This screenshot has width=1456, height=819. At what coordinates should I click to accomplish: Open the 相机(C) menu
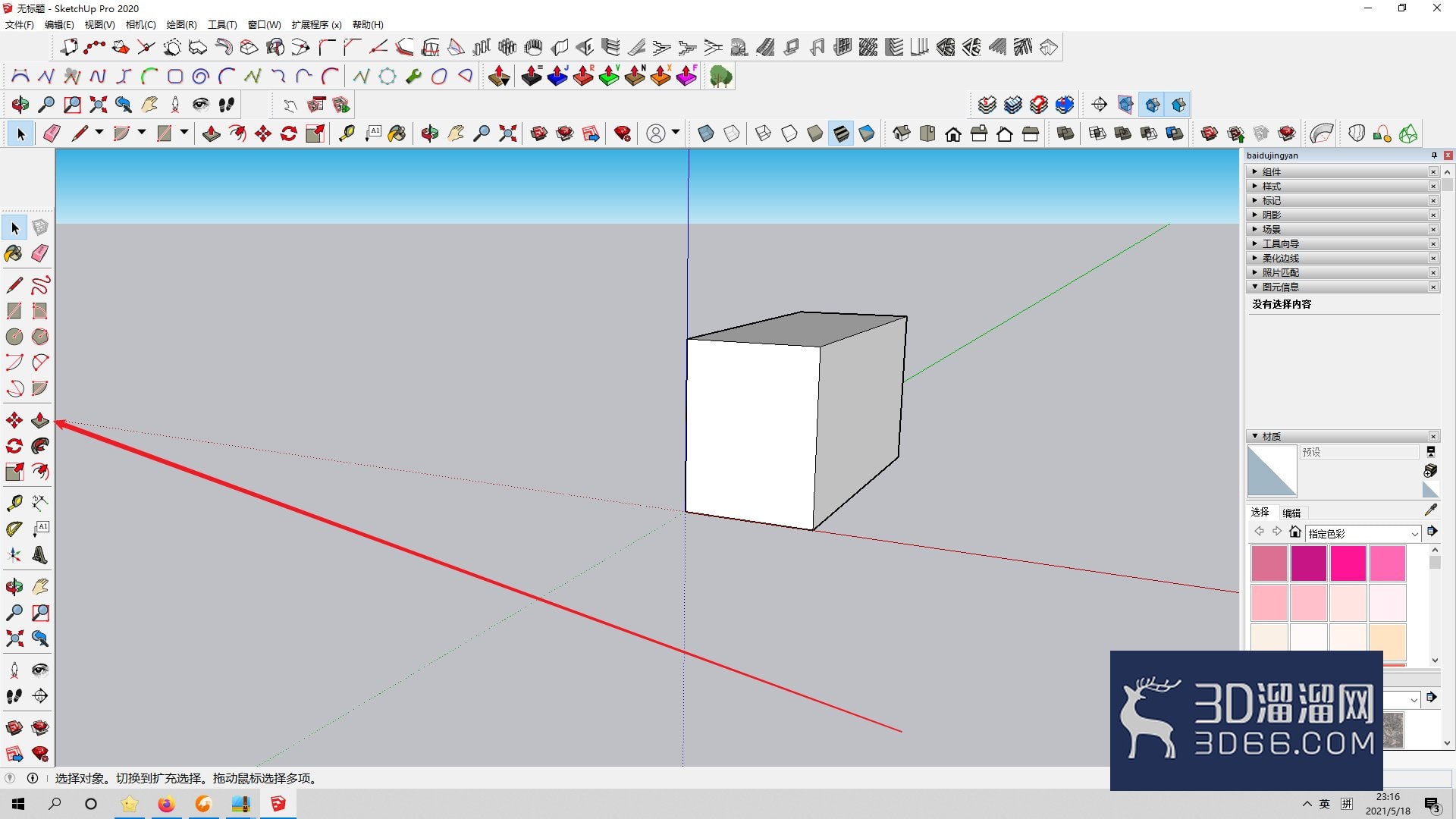click(x=140, y=25)
